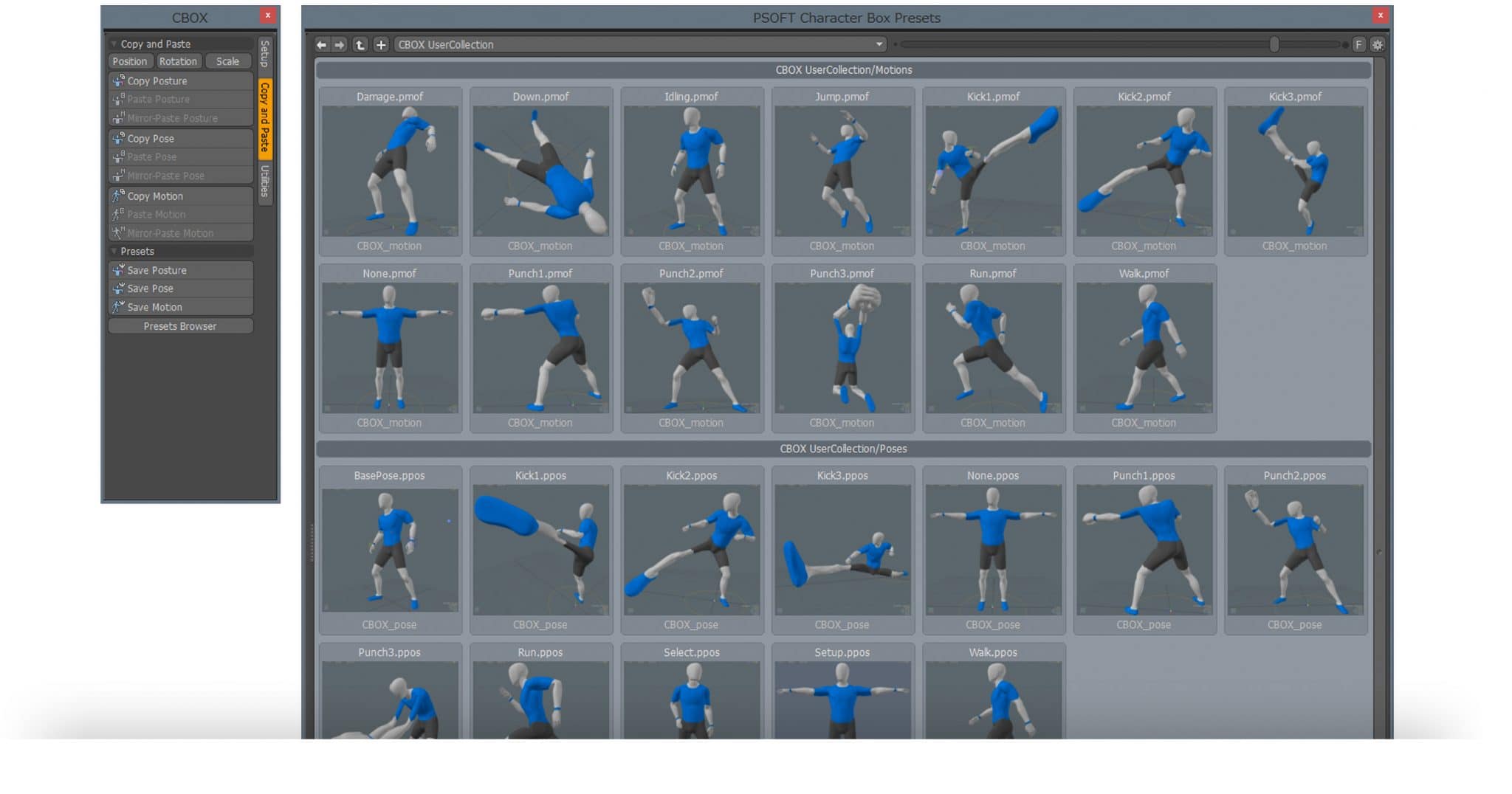Screen dimensions: 1512x794
Task: Select the Run.pmof motion thumbnail
Action: click(993, 347)
